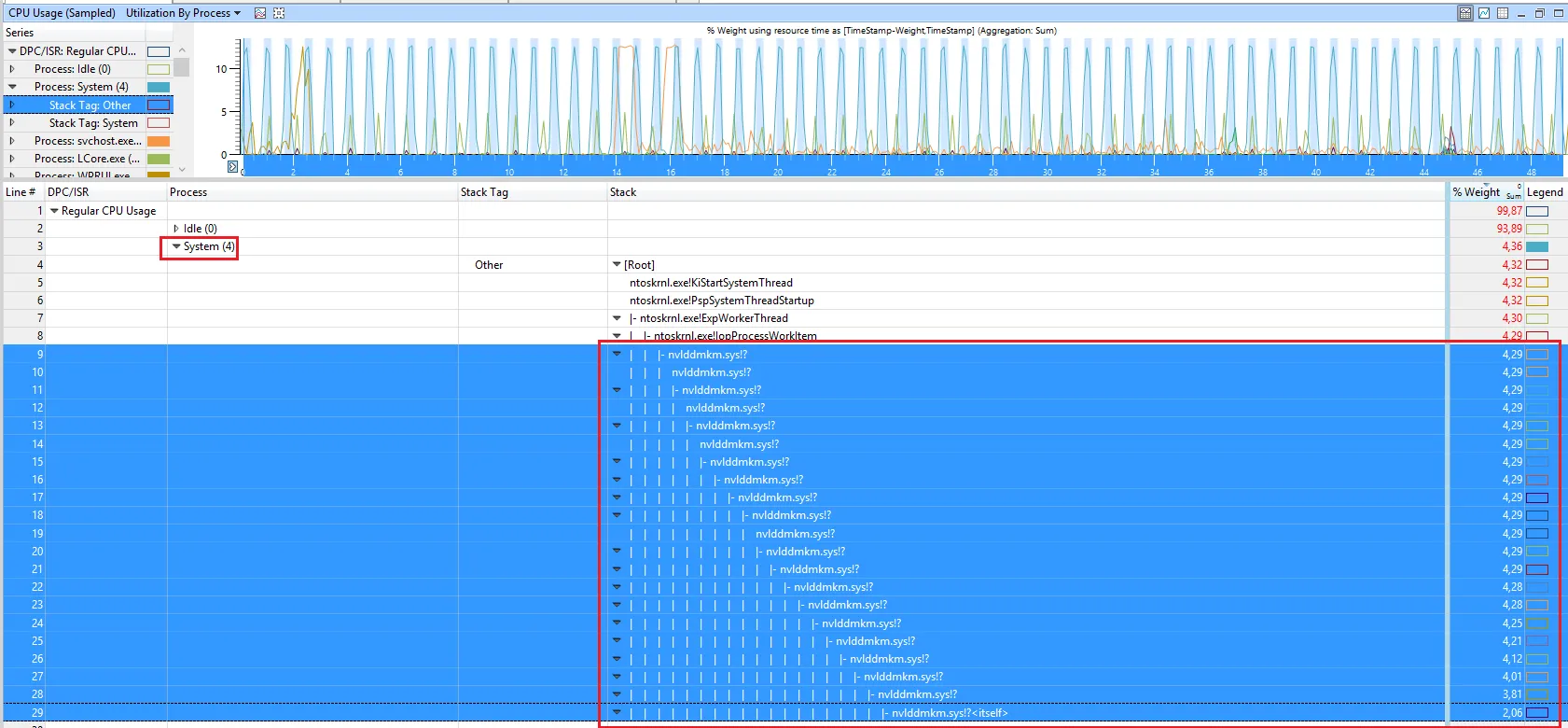This screenshot has height=728, width=1568.
Task: Expand the Process: LCore.exe series
Action: point(12,159)
